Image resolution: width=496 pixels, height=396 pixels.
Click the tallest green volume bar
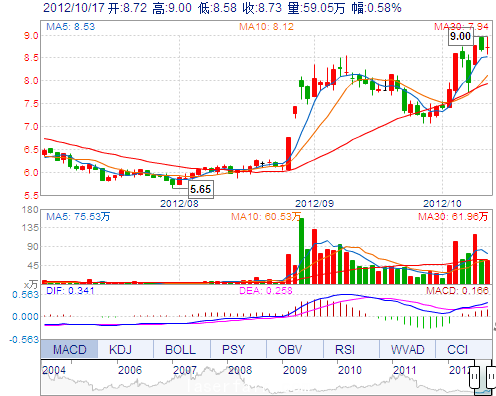point(301,251)
